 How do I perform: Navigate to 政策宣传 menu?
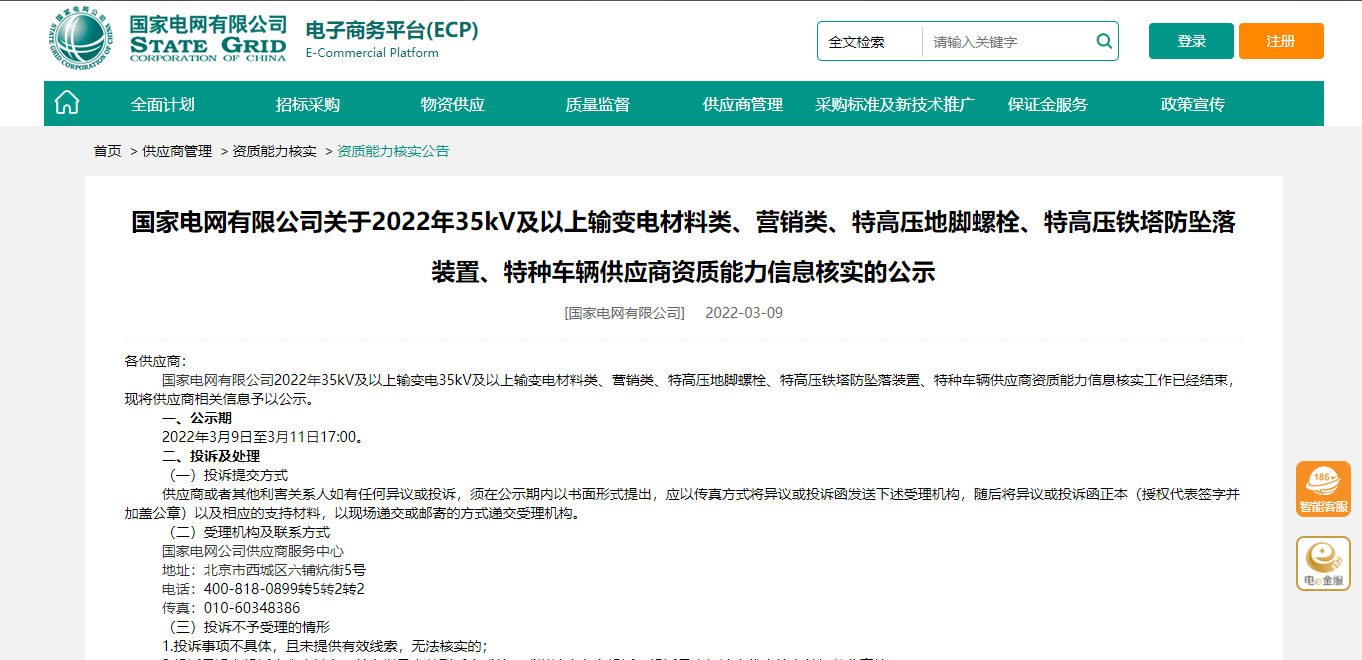pos(1192,104)
